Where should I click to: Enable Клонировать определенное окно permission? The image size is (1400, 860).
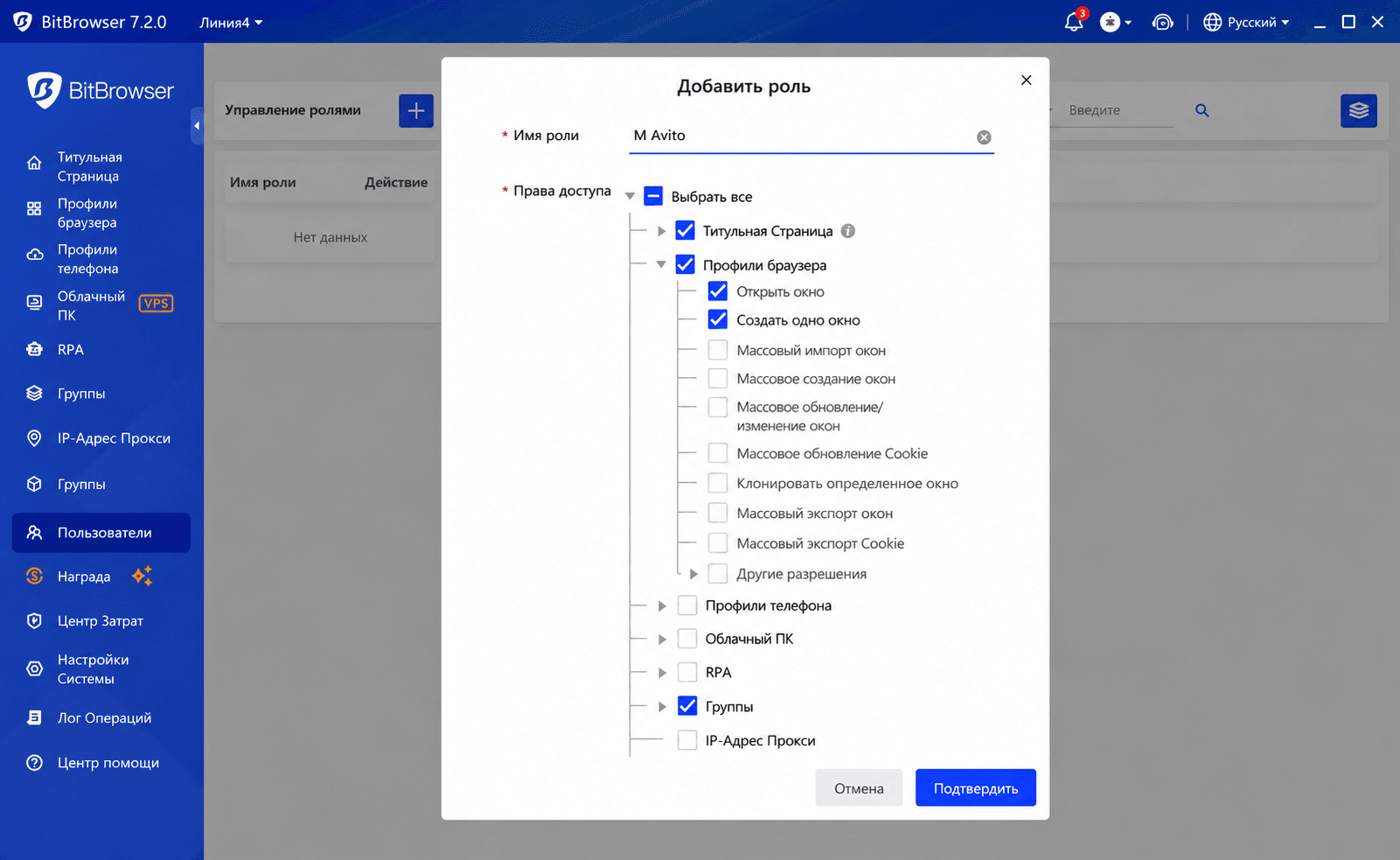tap(718, 483)
